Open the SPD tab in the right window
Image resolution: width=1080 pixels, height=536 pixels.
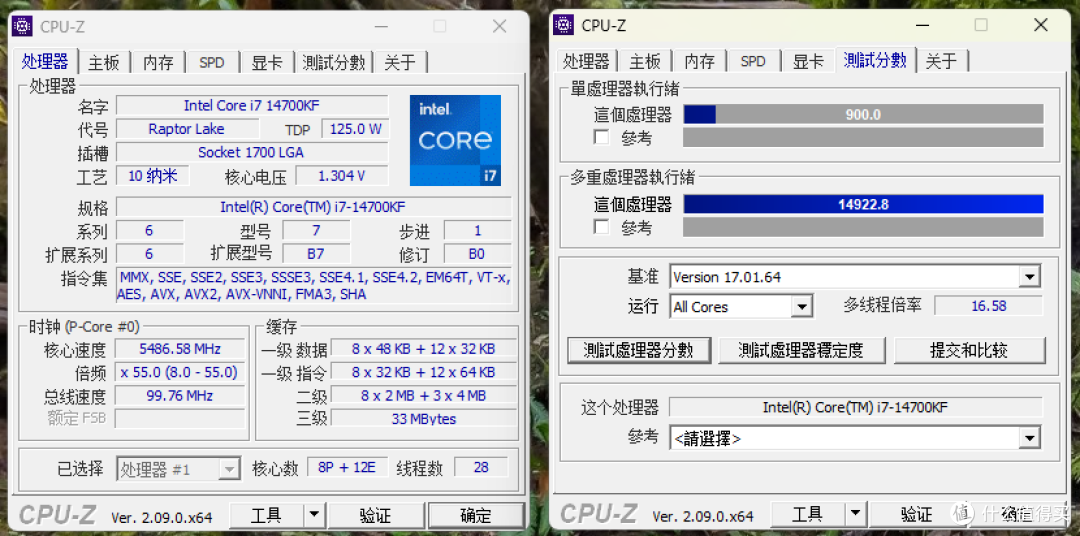[754, 61]
